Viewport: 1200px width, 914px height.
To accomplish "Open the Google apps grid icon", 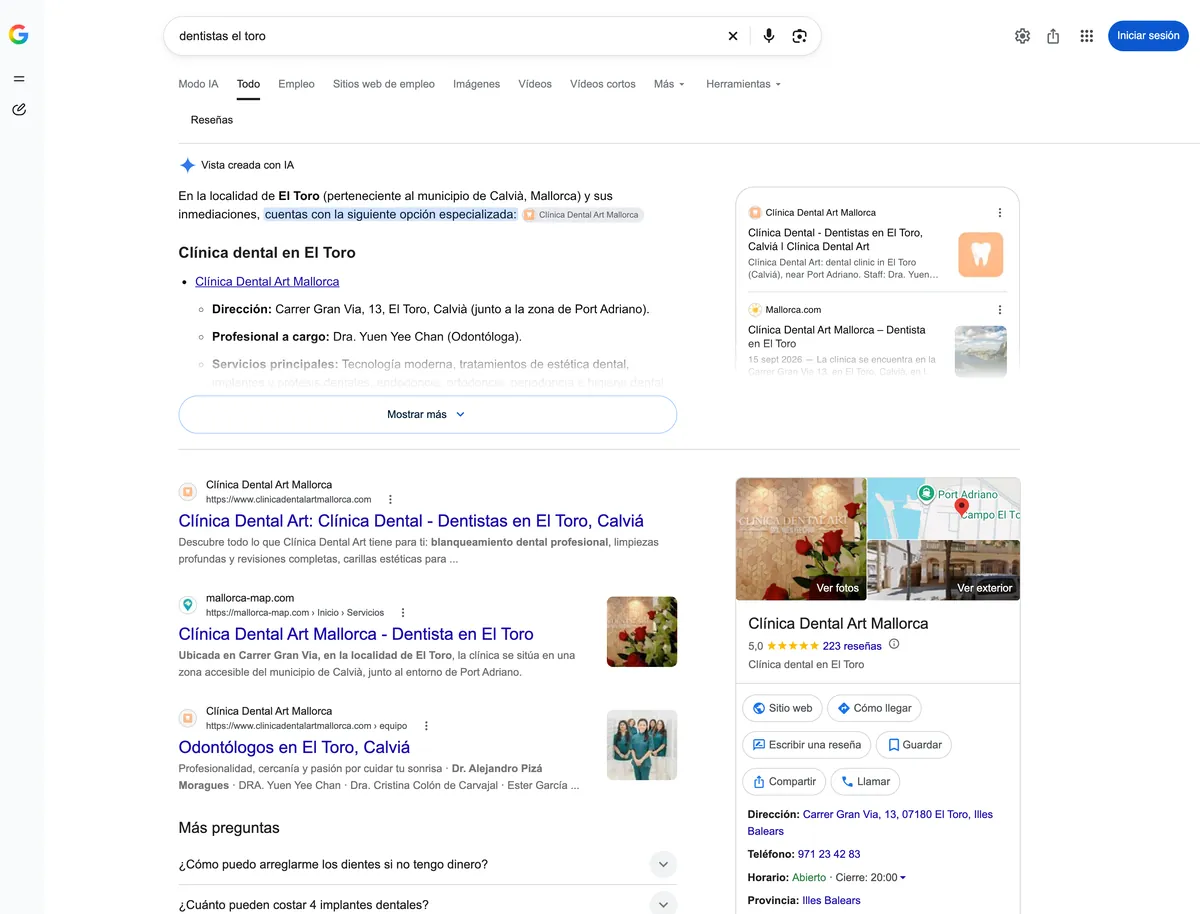I will pyautogui.click(x=1087, y=36).
